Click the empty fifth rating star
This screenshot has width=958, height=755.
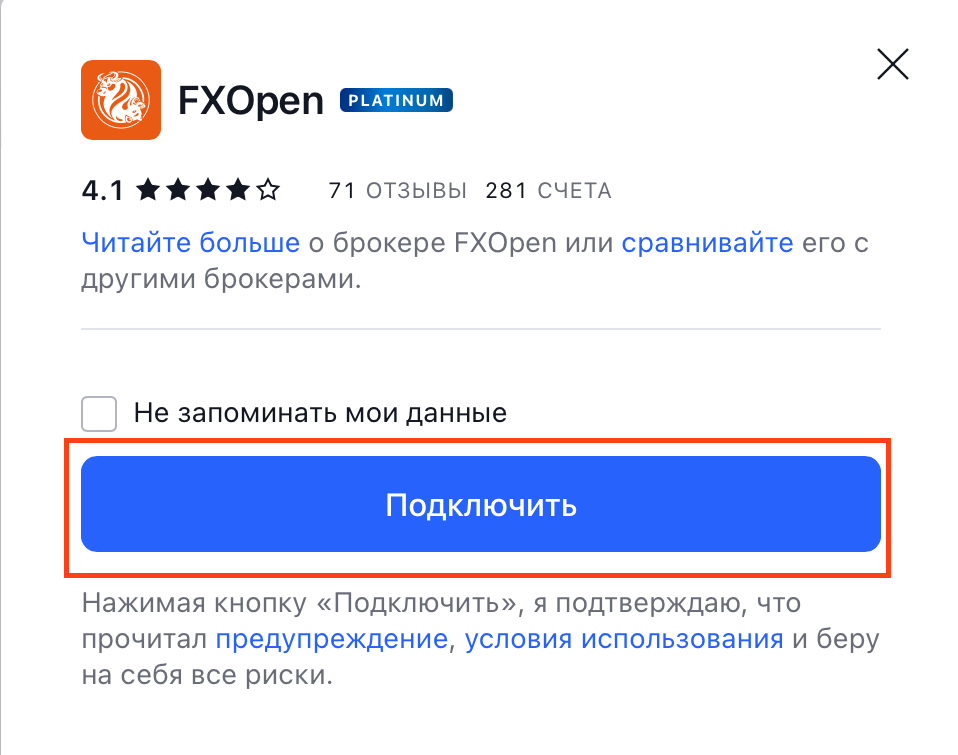pyautogui.click(x=268, y=190)
